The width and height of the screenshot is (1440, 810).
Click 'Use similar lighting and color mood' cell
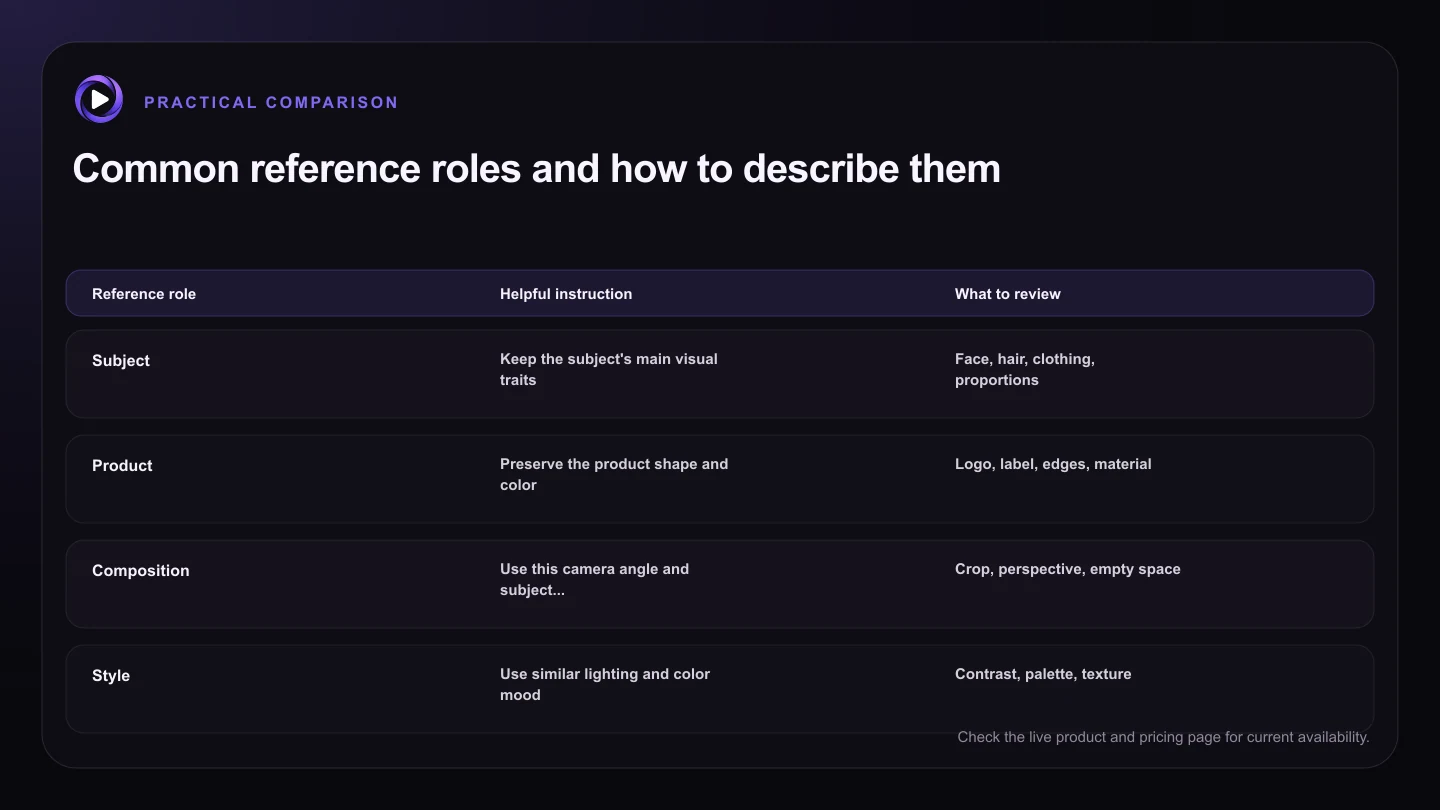coord(605,684)
